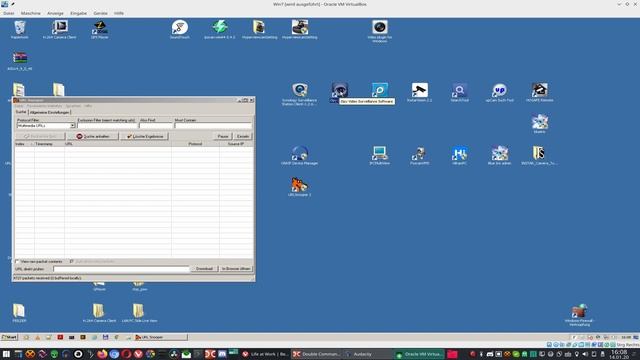The image size is (640, 360).
Task: Open the Anzeige menu of VirtualBox
Action: (55, 13)
